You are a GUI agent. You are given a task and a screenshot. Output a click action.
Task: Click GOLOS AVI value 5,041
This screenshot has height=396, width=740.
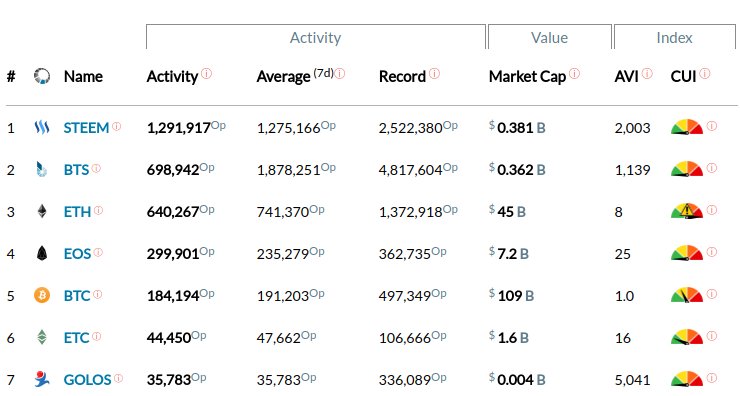pos(632,379)
